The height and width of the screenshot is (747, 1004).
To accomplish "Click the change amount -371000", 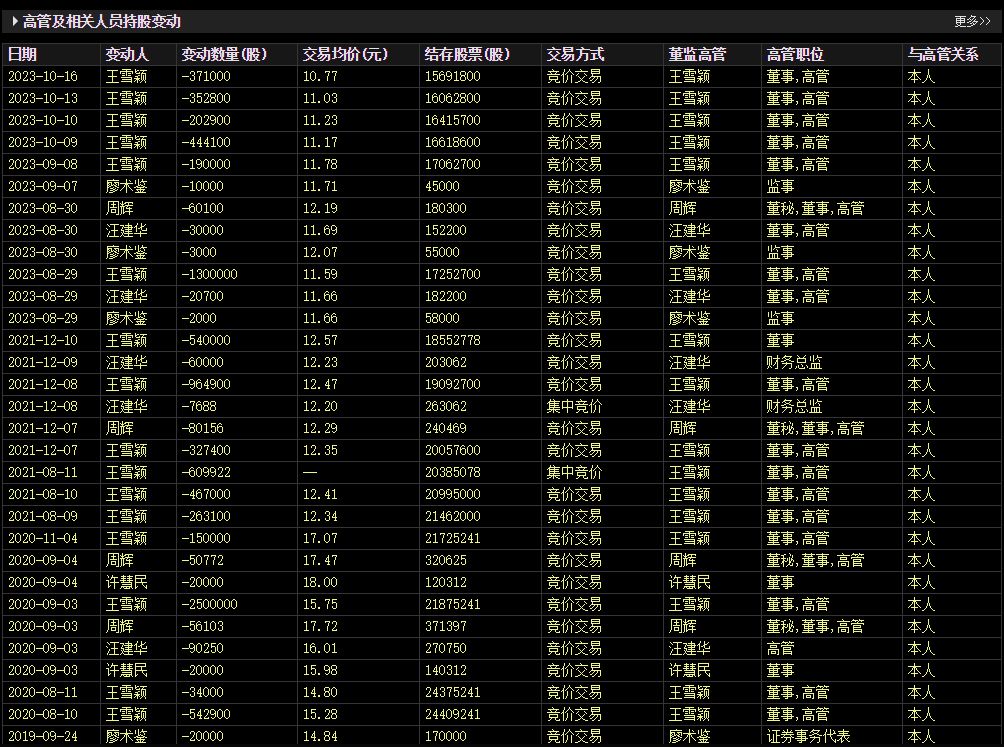I will tap(206, 77).
